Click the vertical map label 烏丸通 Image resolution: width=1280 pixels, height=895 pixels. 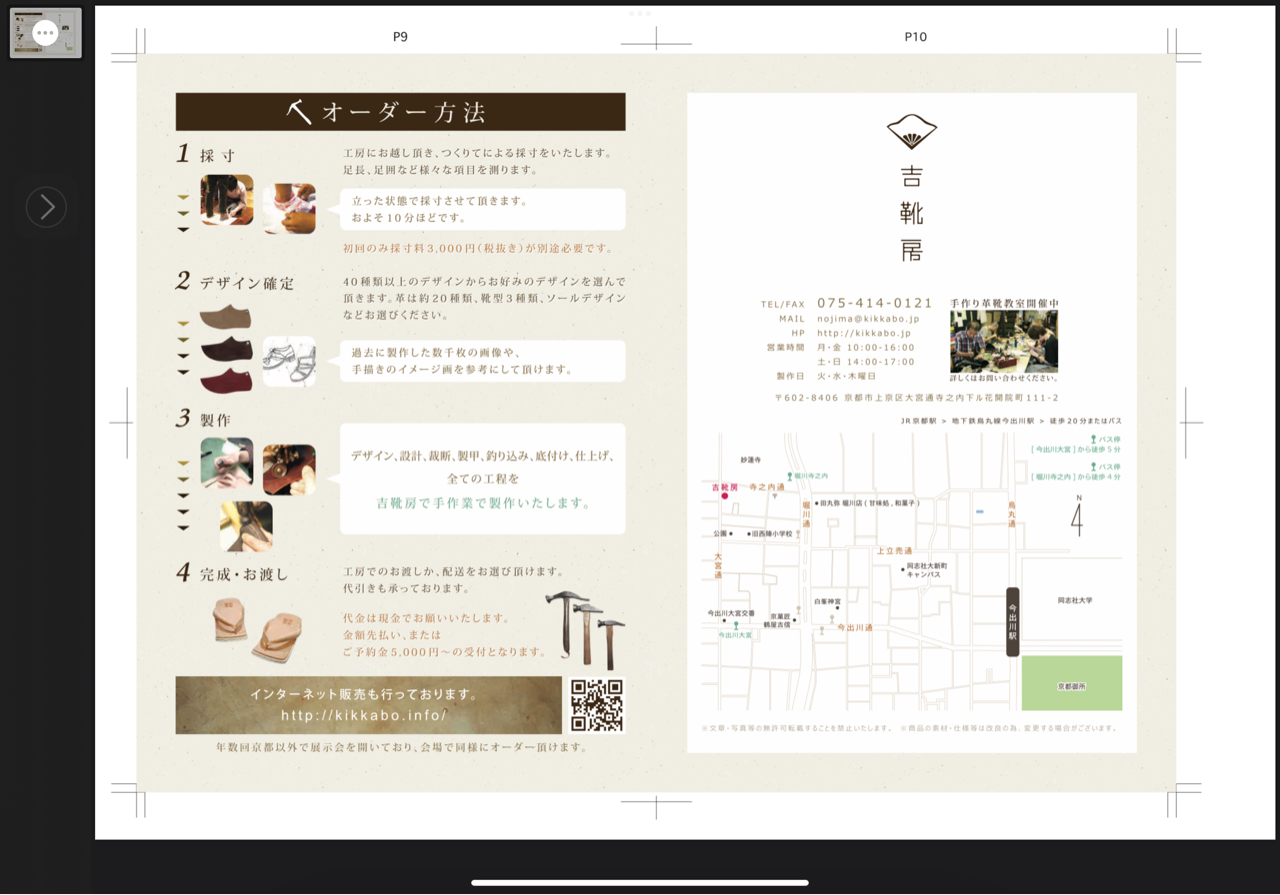[x=1012, y=514]
